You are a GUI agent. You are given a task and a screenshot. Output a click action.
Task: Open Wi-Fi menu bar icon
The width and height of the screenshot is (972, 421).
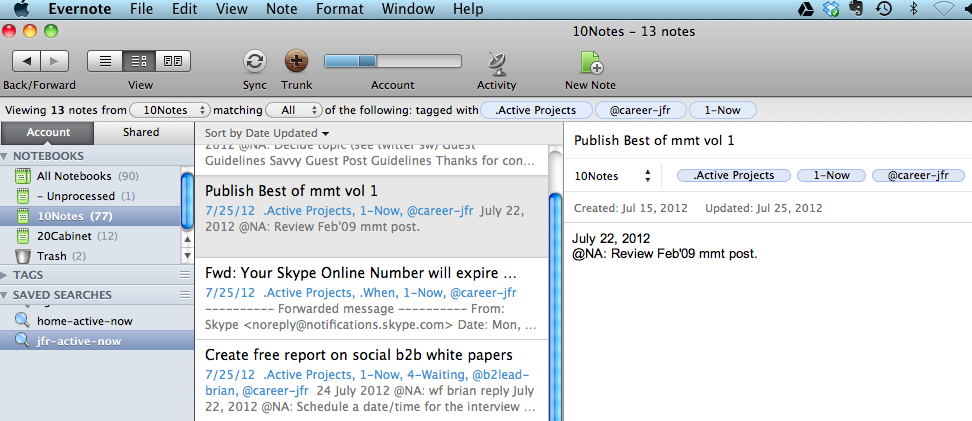[x=945, y=9]
